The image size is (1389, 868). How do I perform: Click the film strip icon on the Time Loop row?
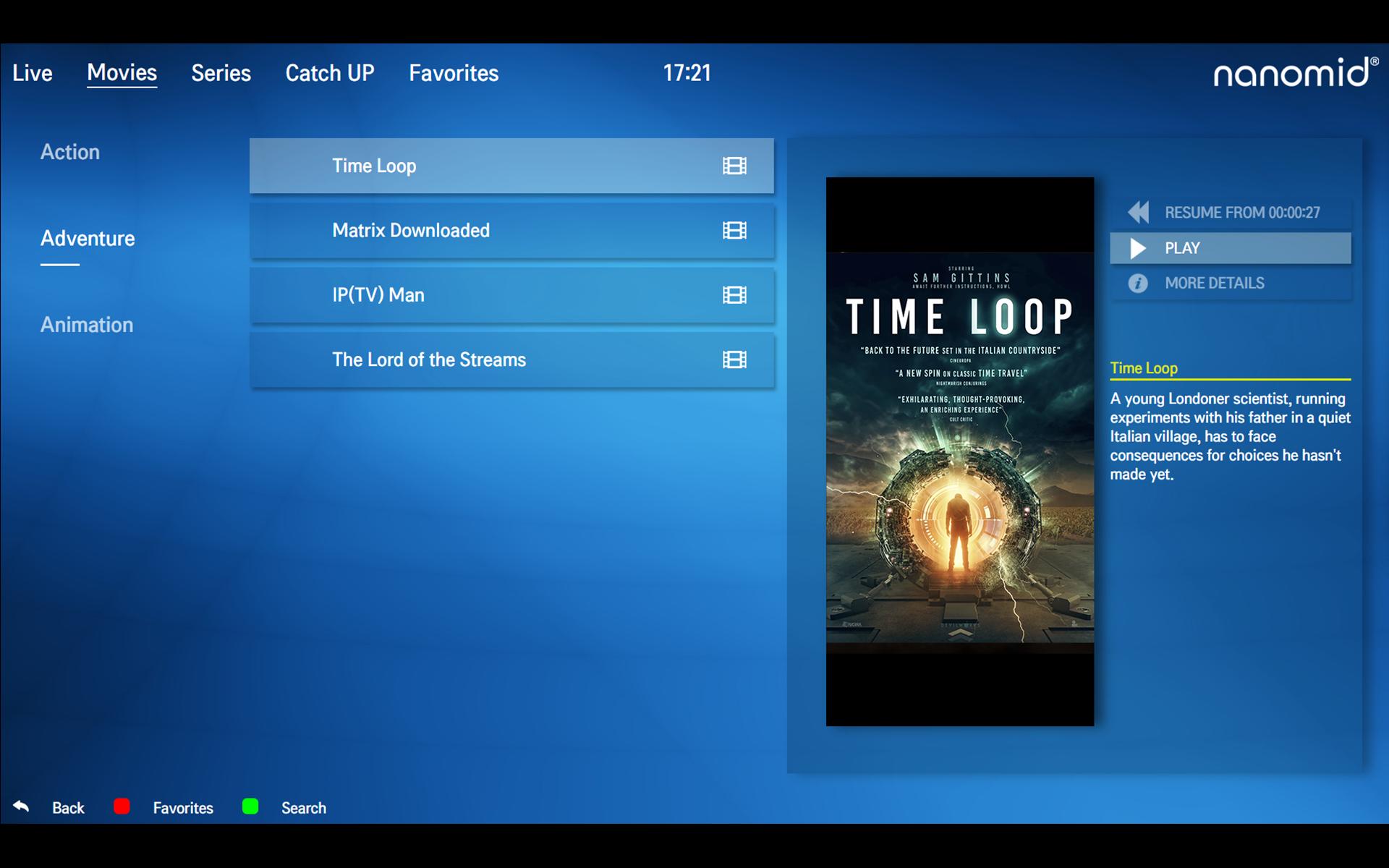click(x=734, y=166)
